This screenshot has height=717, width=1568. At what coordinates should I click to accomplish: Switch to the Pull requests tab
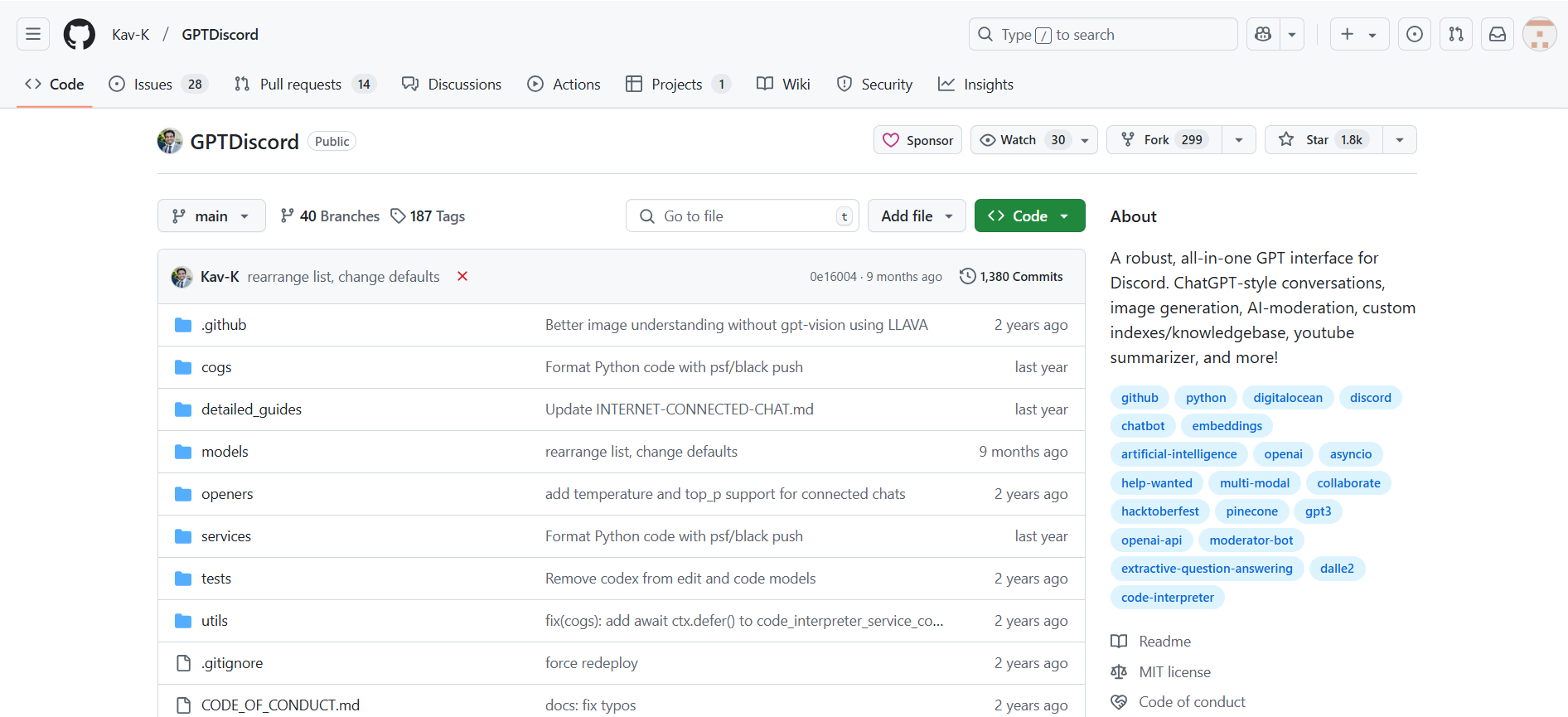pos(306,84)
